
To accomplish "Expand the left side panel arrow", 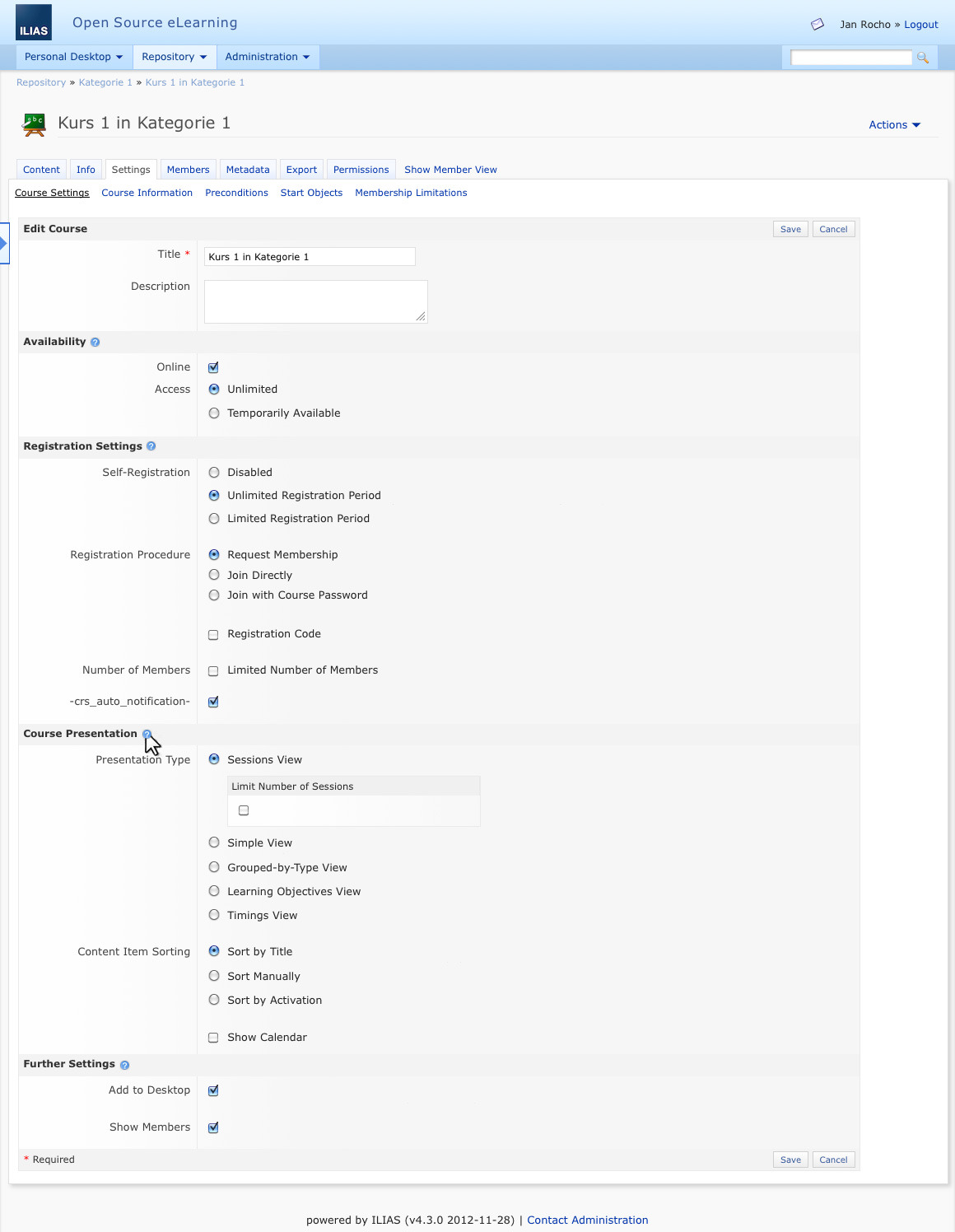I will [x=4, y=243].
